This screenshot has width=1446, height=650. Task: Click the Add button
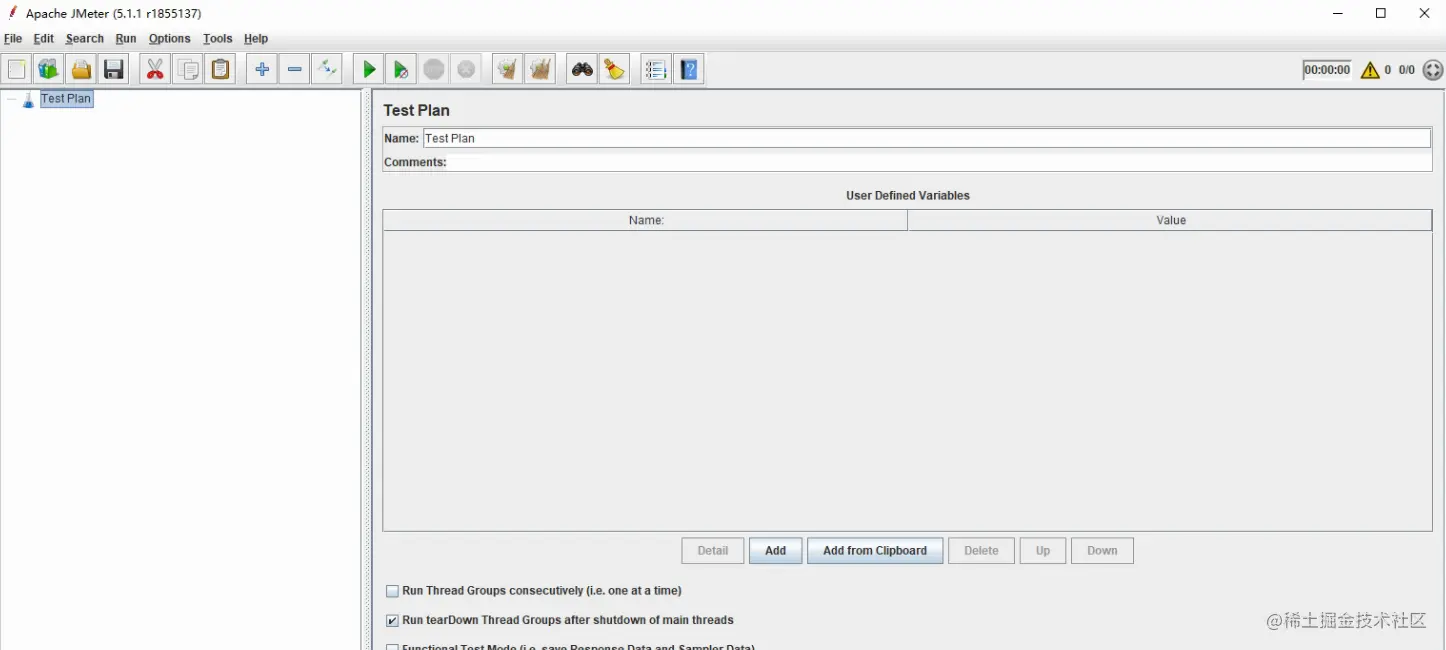(x=776, y=551)
